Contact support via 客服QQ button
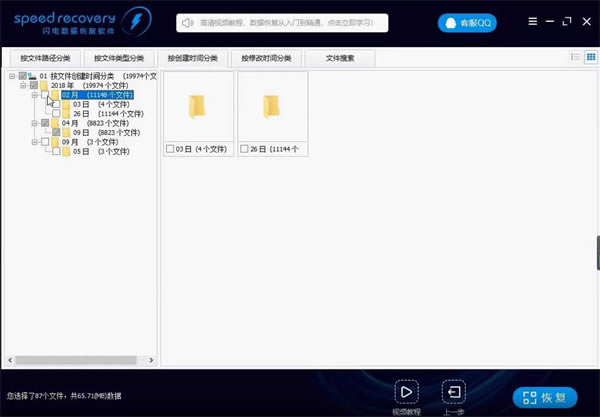 (468, 23)
